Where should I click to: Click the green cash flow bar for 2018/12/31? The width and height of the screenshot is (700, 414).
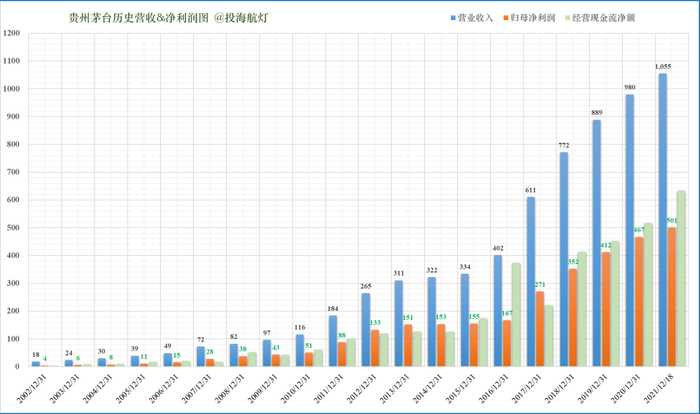point(582,309)
